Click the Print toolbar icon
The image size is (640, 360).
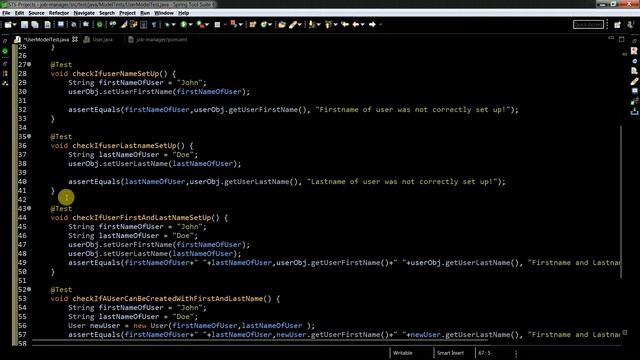click(x=47, y=24)
